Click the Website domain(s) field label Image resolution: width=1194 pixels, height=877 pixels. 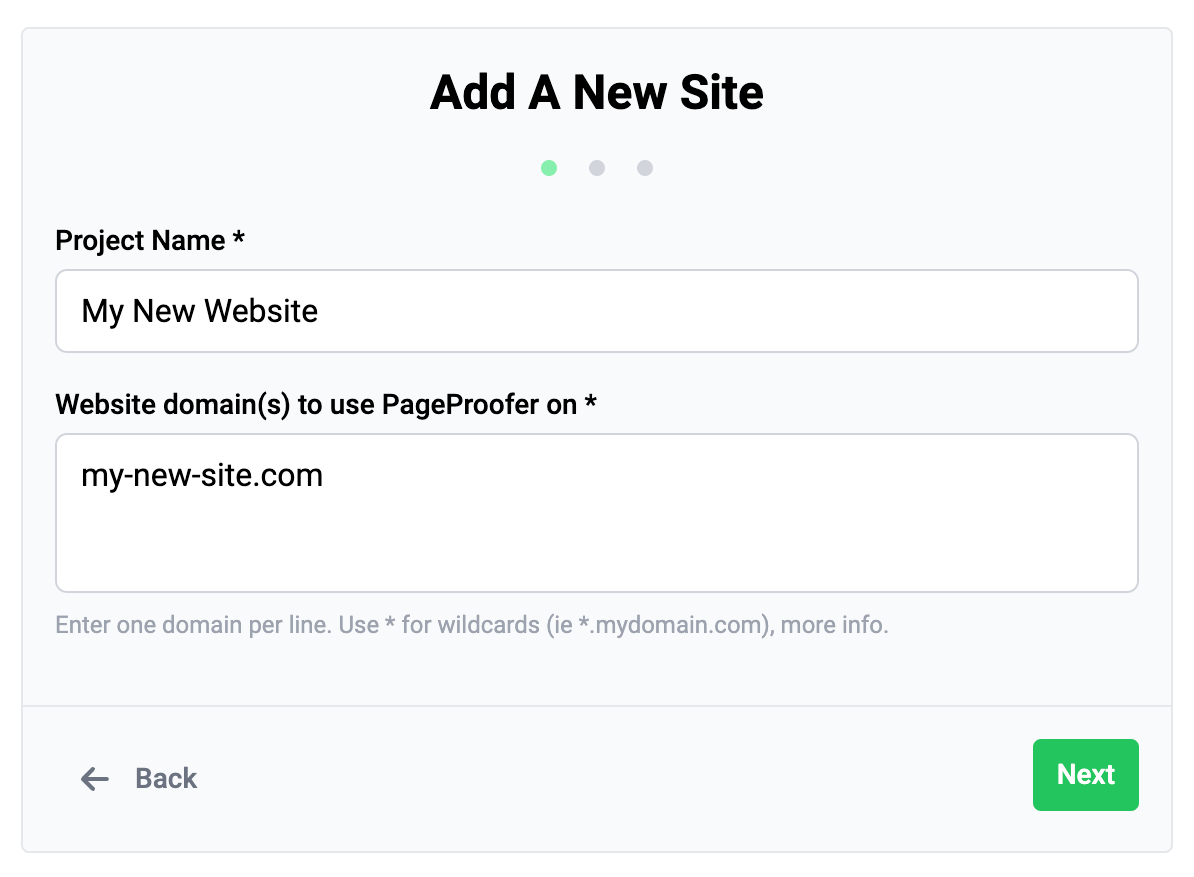pos(316,404)
